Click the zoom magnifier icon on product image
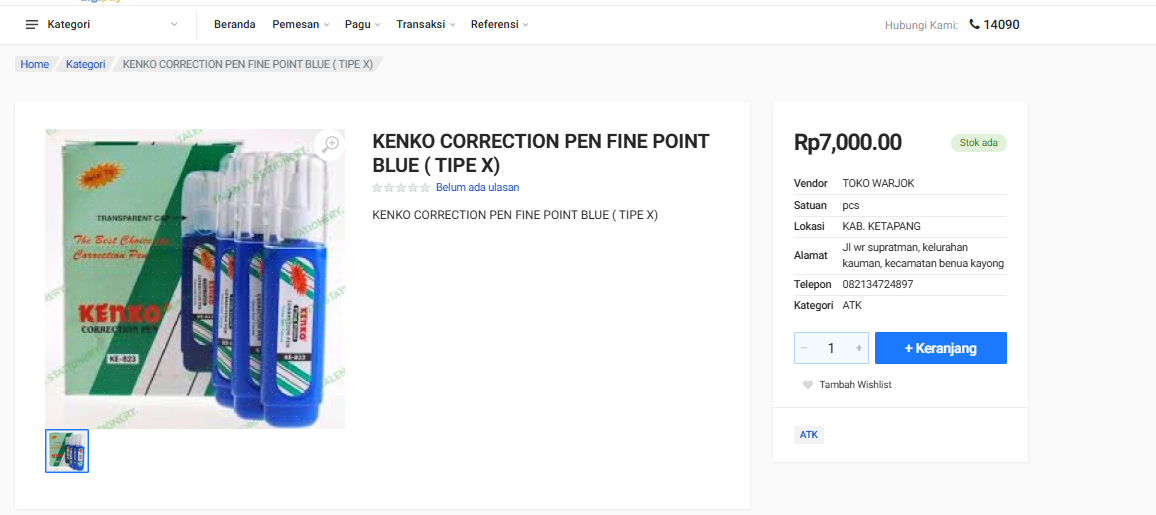The image size is (1156, 515). pyautogui.click(x=331, y=144)
